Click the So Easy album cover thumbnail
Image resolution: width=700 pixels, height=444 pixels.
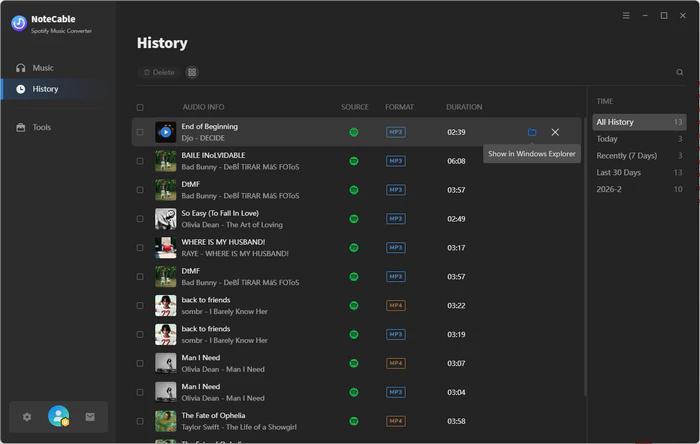[166, 219]
